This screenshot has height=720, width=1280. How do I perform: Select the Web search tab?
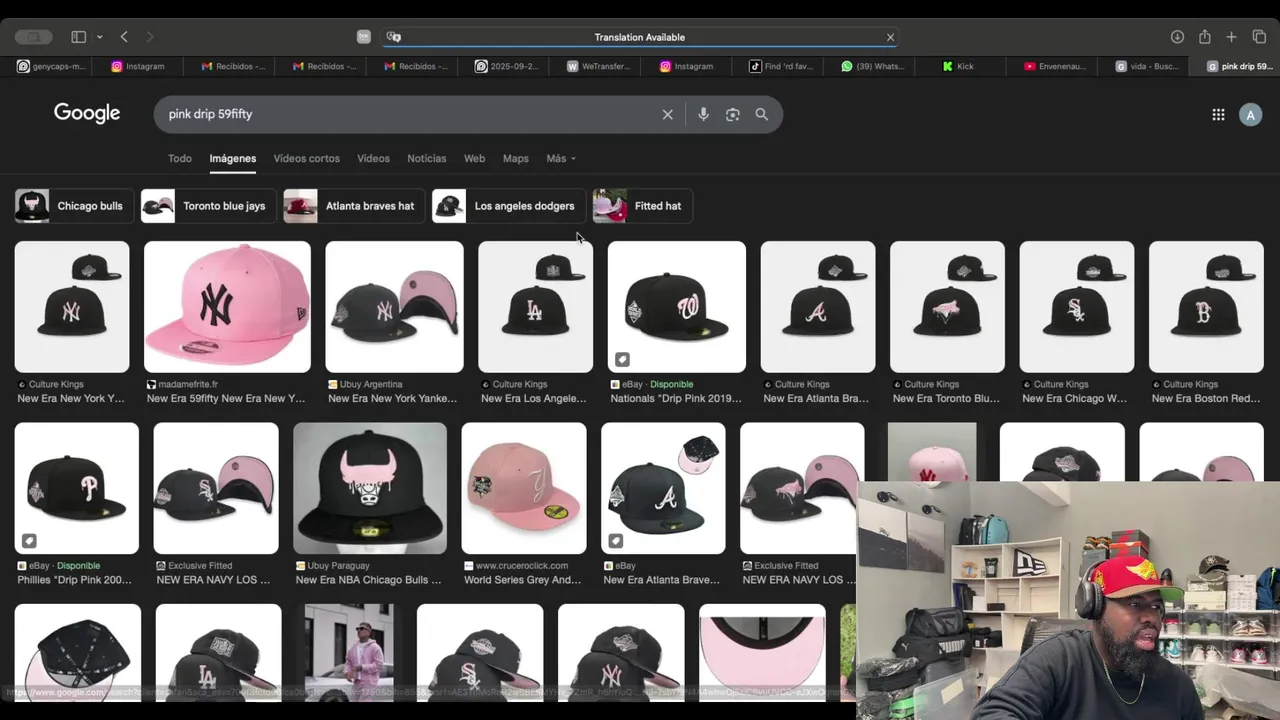474,158
